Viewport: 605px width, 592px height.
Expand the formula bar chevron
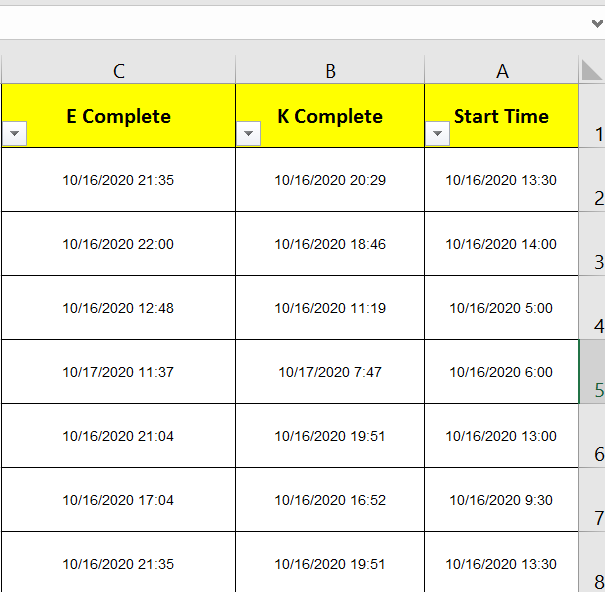point(597,24)
